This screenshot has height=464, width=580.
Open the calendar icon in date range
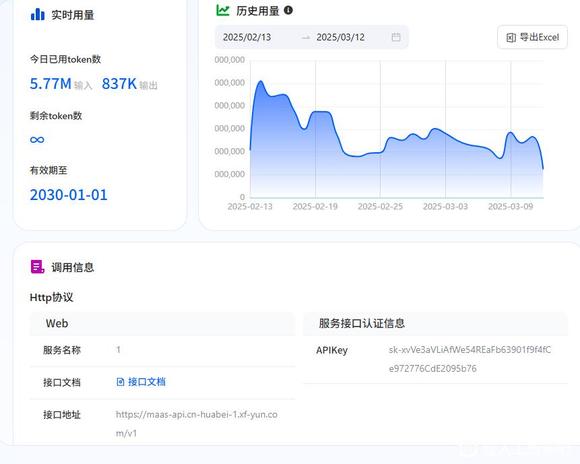(396, 37)
